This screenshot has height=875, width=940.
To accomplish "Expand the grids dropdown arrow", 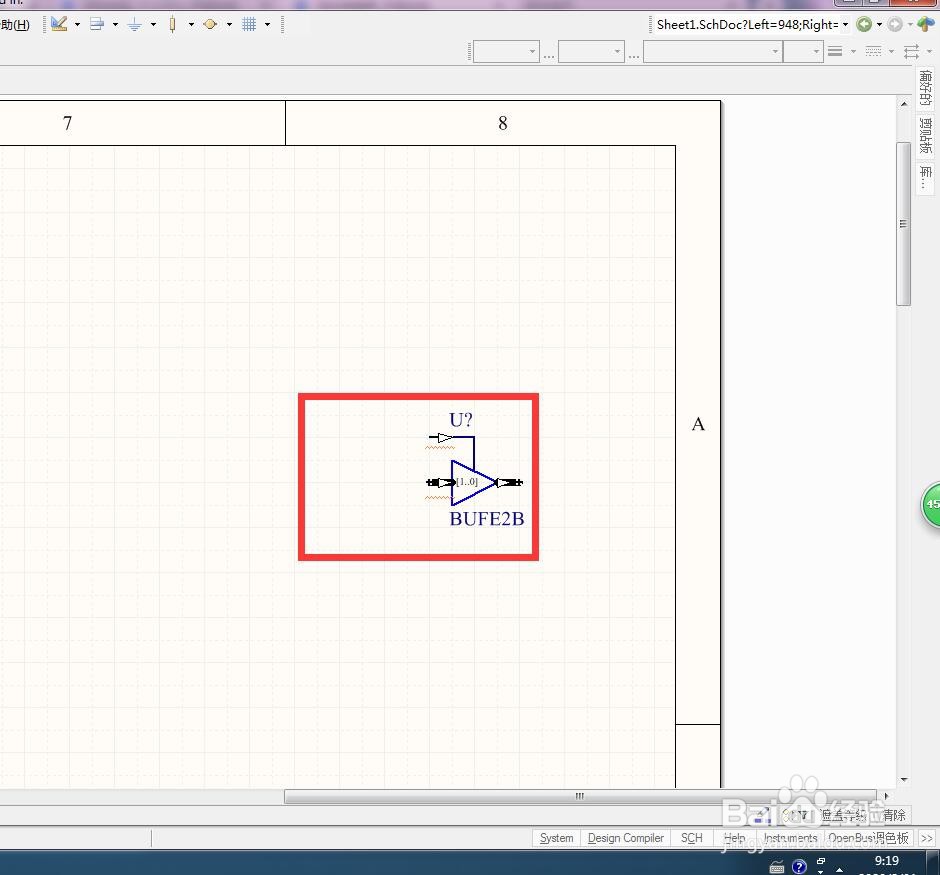I will (267, 25).
